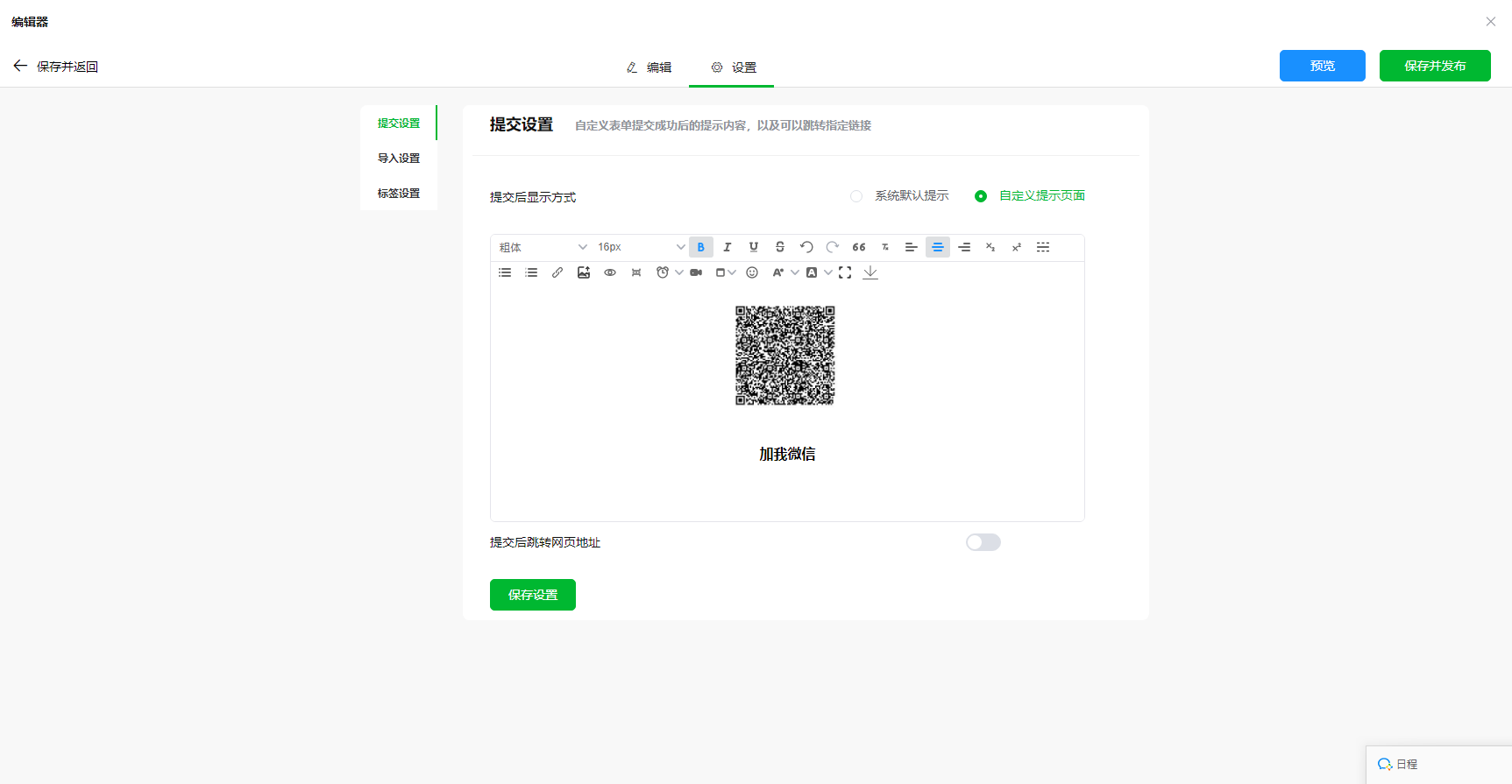Insert a video

click(696, 272)
